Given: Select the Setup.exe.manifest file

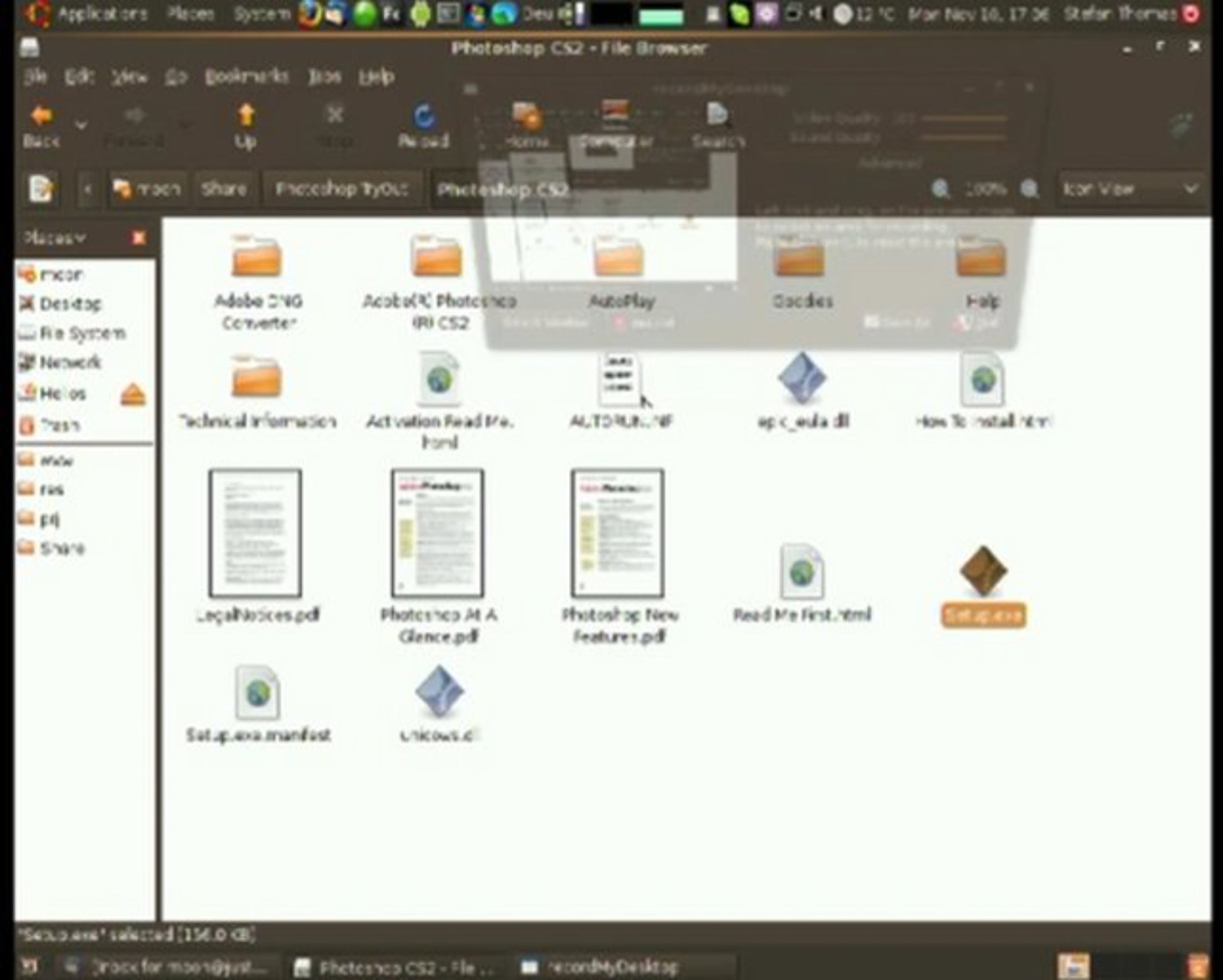Looking at the screenshot, I should [x=257, y=693].
